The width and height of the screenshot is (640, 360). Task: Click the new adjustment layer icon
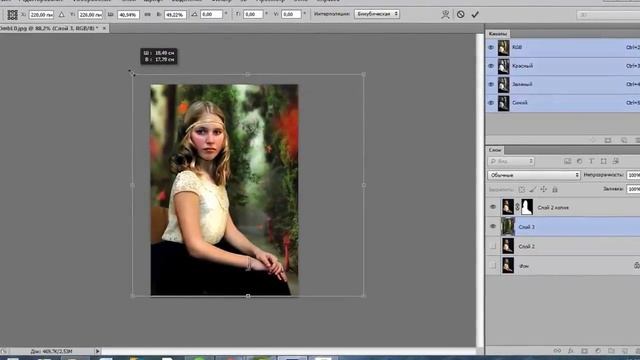tap(598, 351)
